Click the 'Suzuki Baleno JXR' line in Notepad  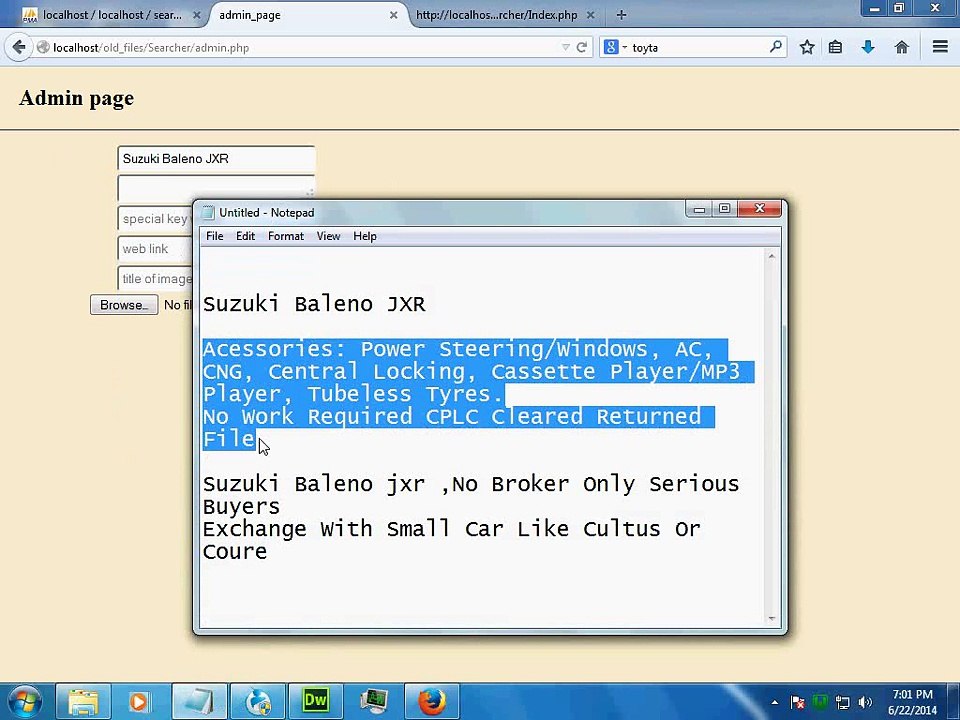tap(314, 304)
